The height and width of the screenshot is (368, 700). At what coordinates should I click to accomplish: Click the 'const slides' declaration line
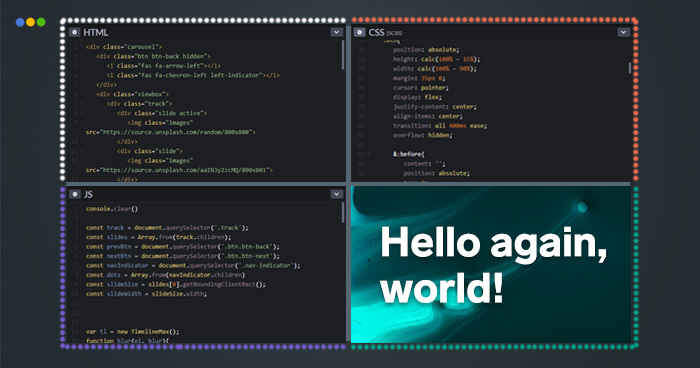pyautogui.click(x=158, y=237)
